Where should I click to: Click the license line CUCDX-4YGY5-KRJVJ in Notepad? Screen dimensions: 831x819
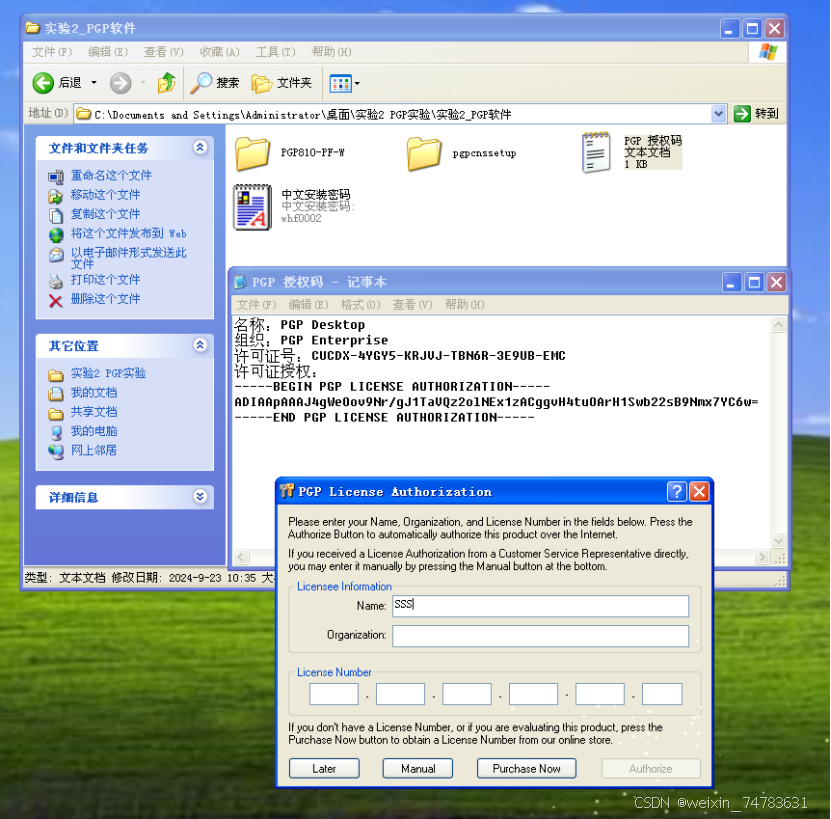400,356
